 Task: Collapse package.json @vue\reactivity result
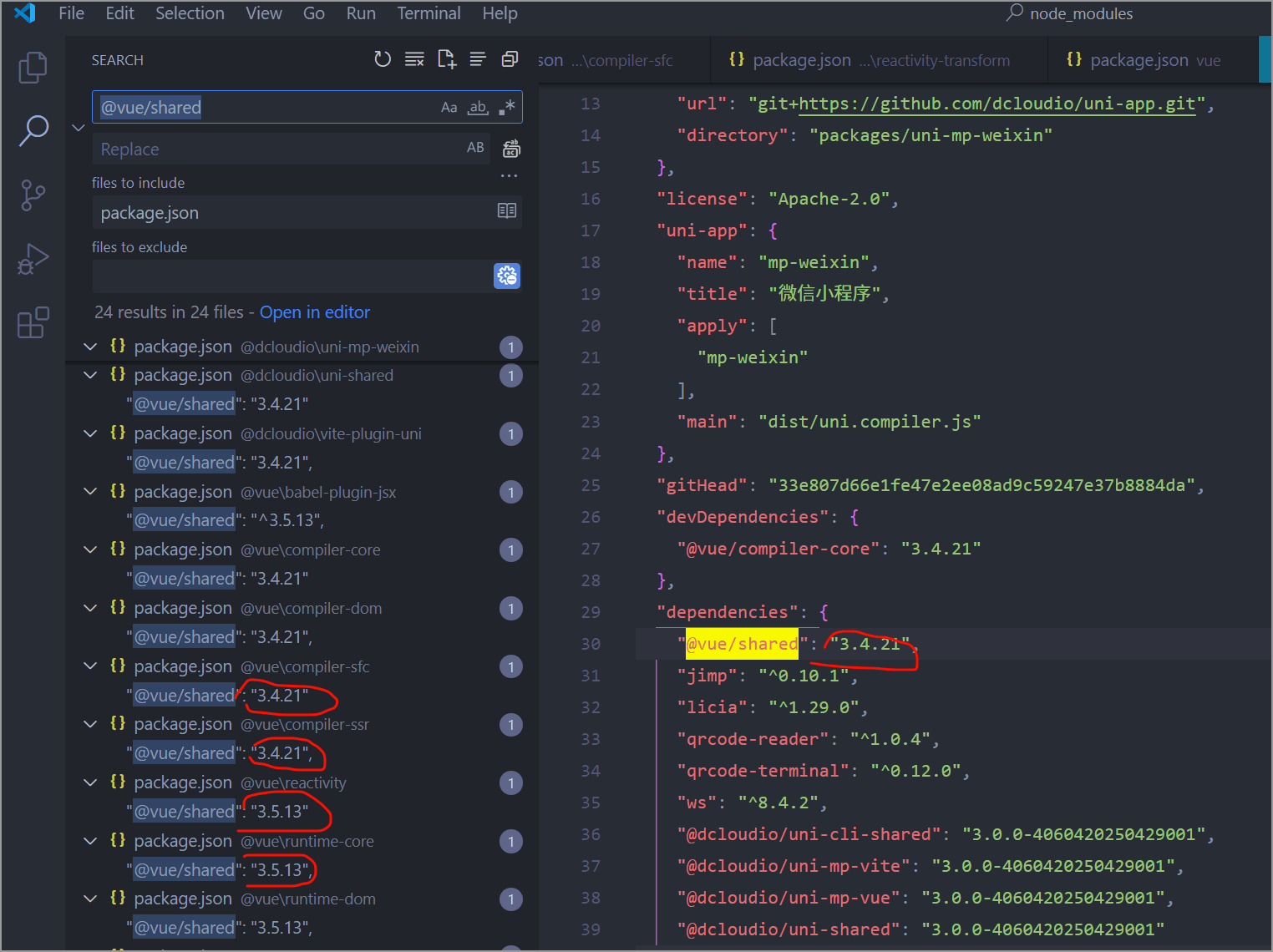90,782
